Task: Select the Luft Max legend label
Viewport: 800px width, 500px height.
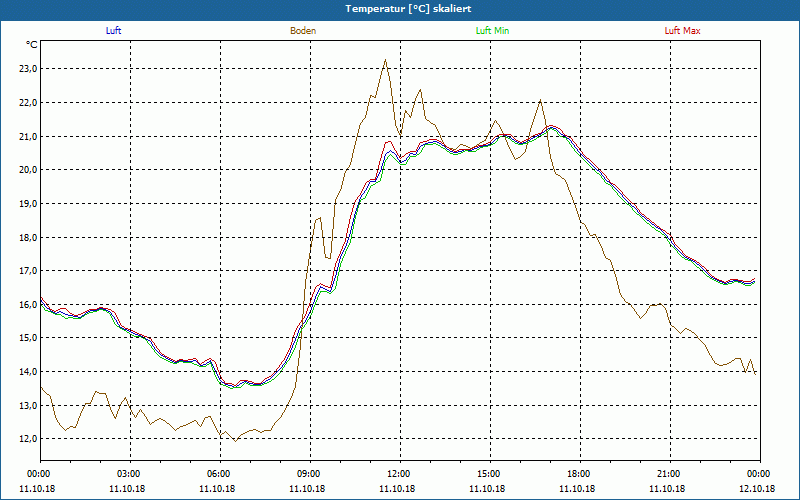Action: [x=682, y=31]
